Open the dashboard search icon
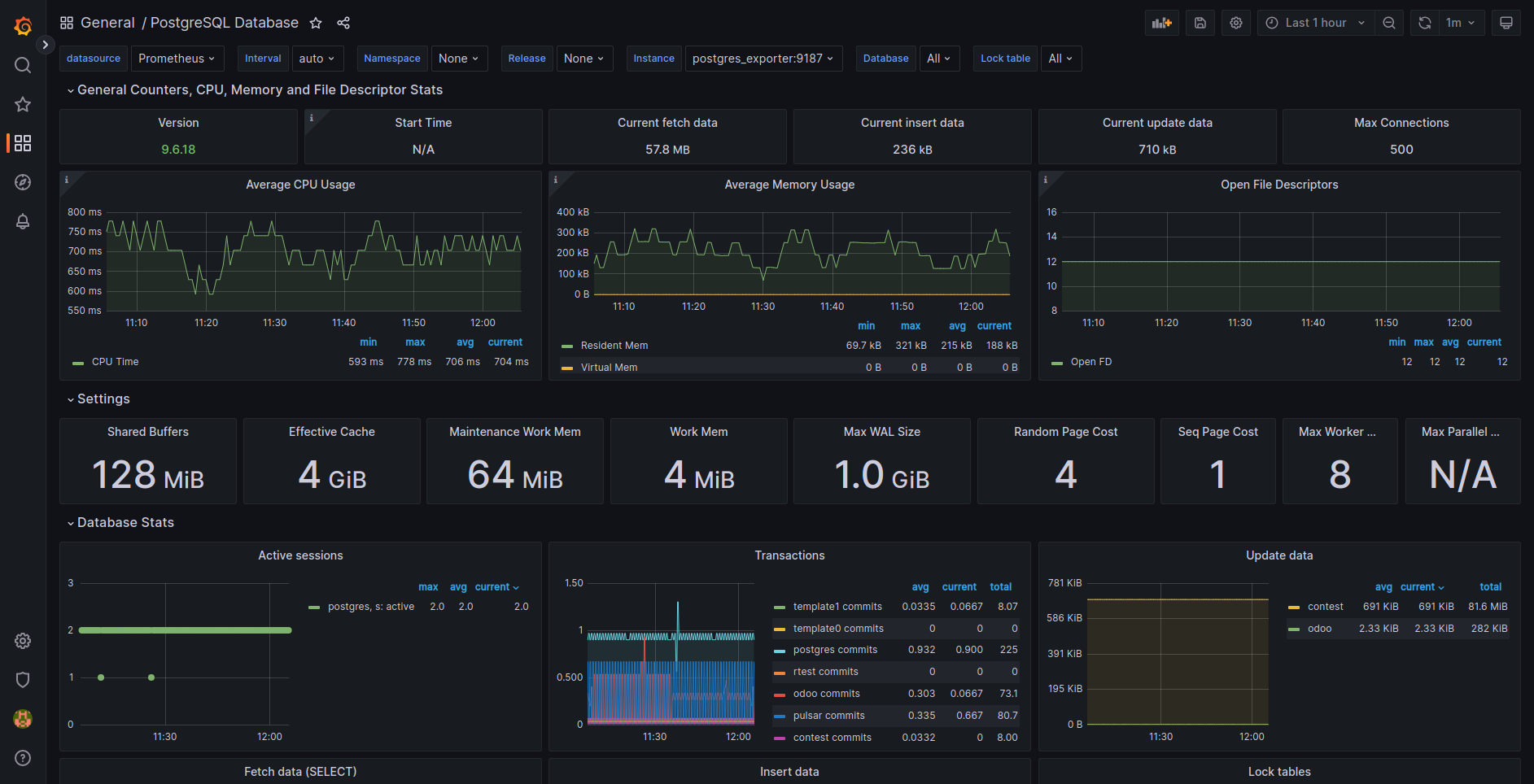Image resolution: width=1534 pixels, height=784 pixels. tap(23, 65)
